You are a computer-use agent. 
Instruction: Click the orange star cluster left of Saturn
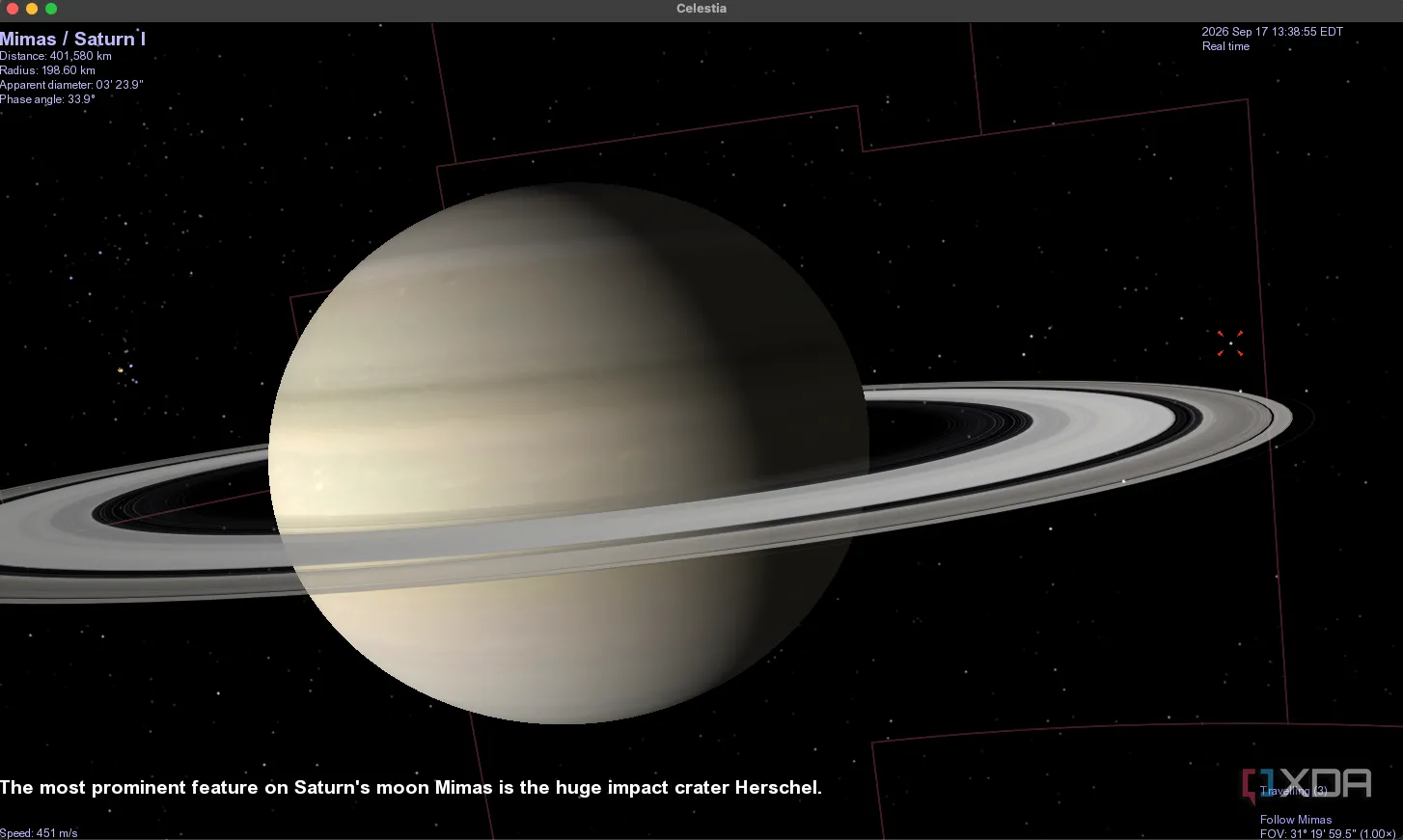121,369
